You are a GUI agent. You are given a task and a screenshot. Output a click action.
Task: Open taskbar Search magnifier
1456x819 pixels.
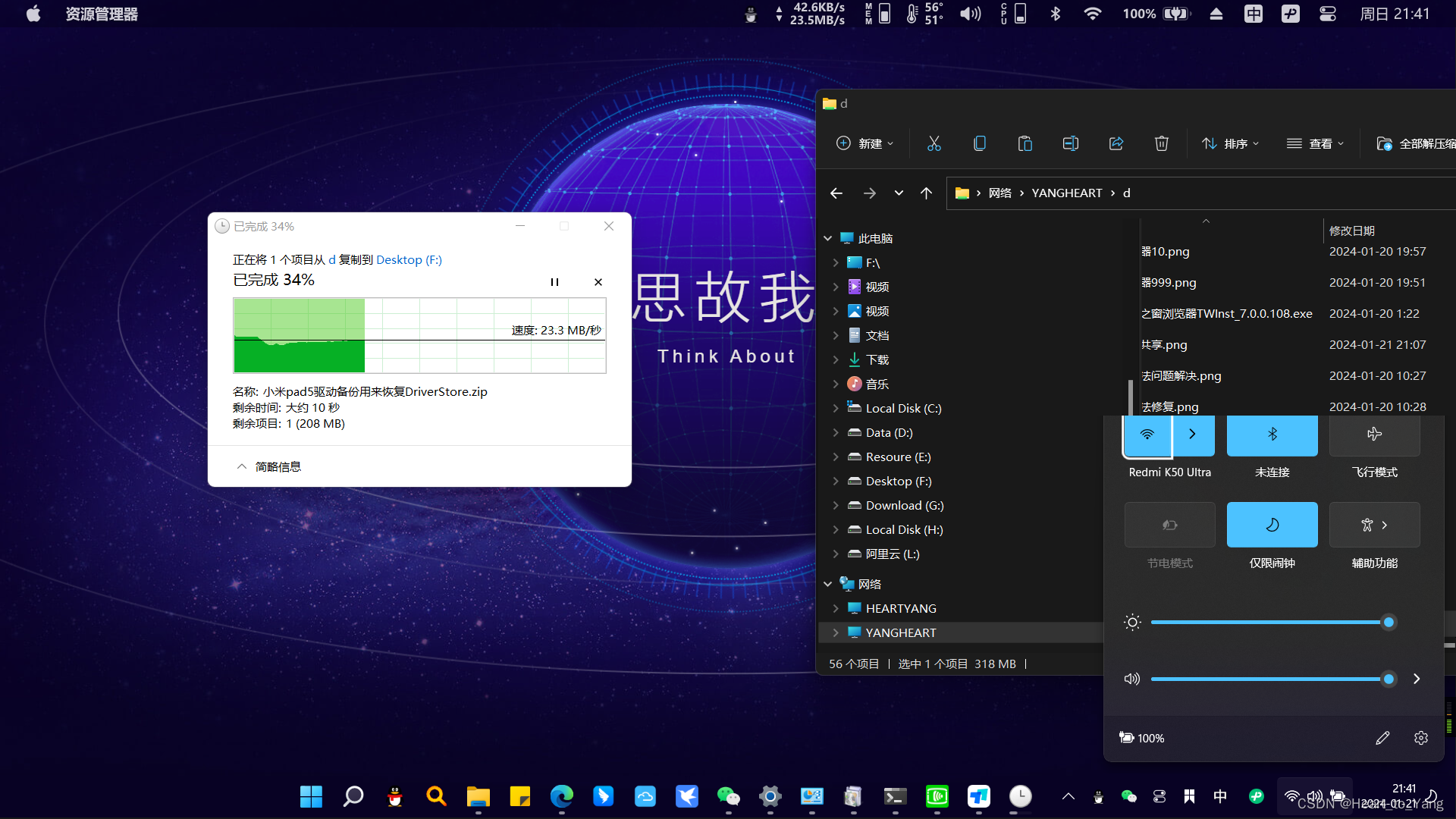[353, 796]
